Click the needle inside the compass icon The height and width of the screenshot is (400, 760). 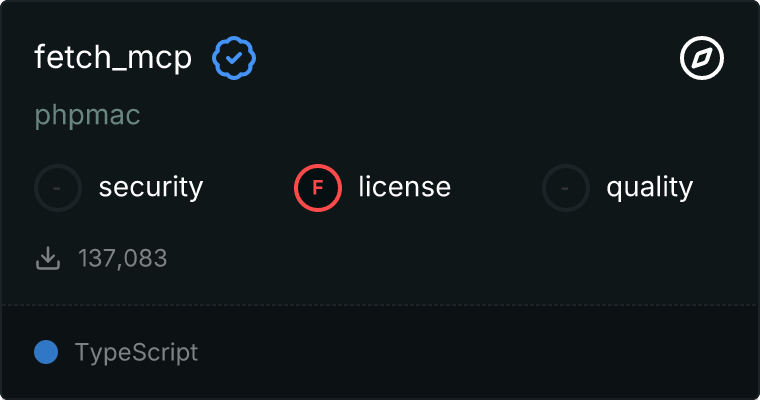[702, 59]
